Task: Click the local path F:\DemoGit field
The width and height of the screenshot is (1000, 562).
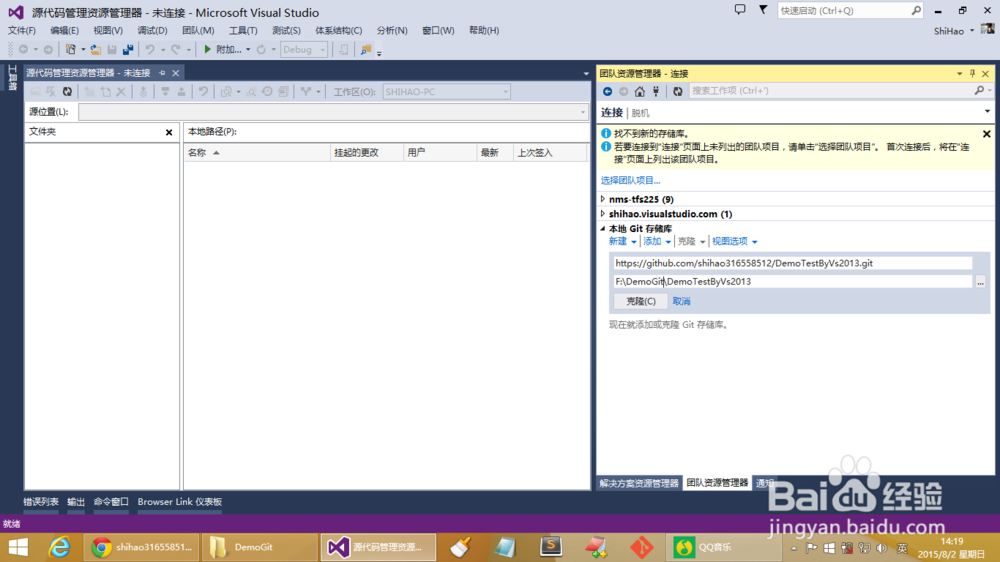Action: (793, 281)
